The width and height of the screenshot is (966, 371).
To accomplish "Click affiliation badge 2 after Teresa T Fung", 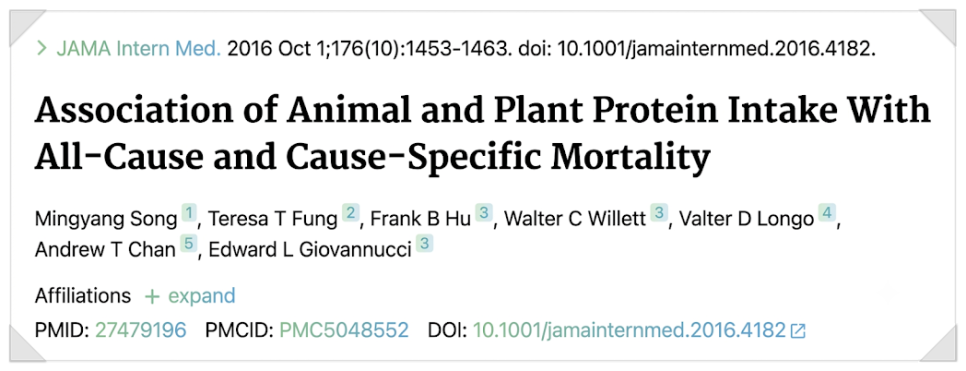I will click(x=350, y=214).
